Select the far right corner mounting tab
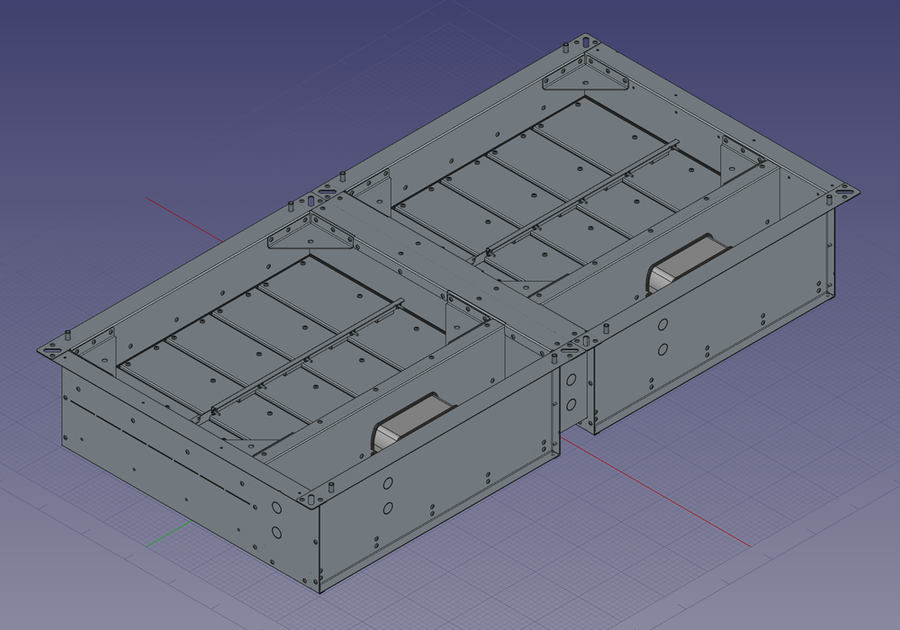900x630 pixels. pos(842,190)
